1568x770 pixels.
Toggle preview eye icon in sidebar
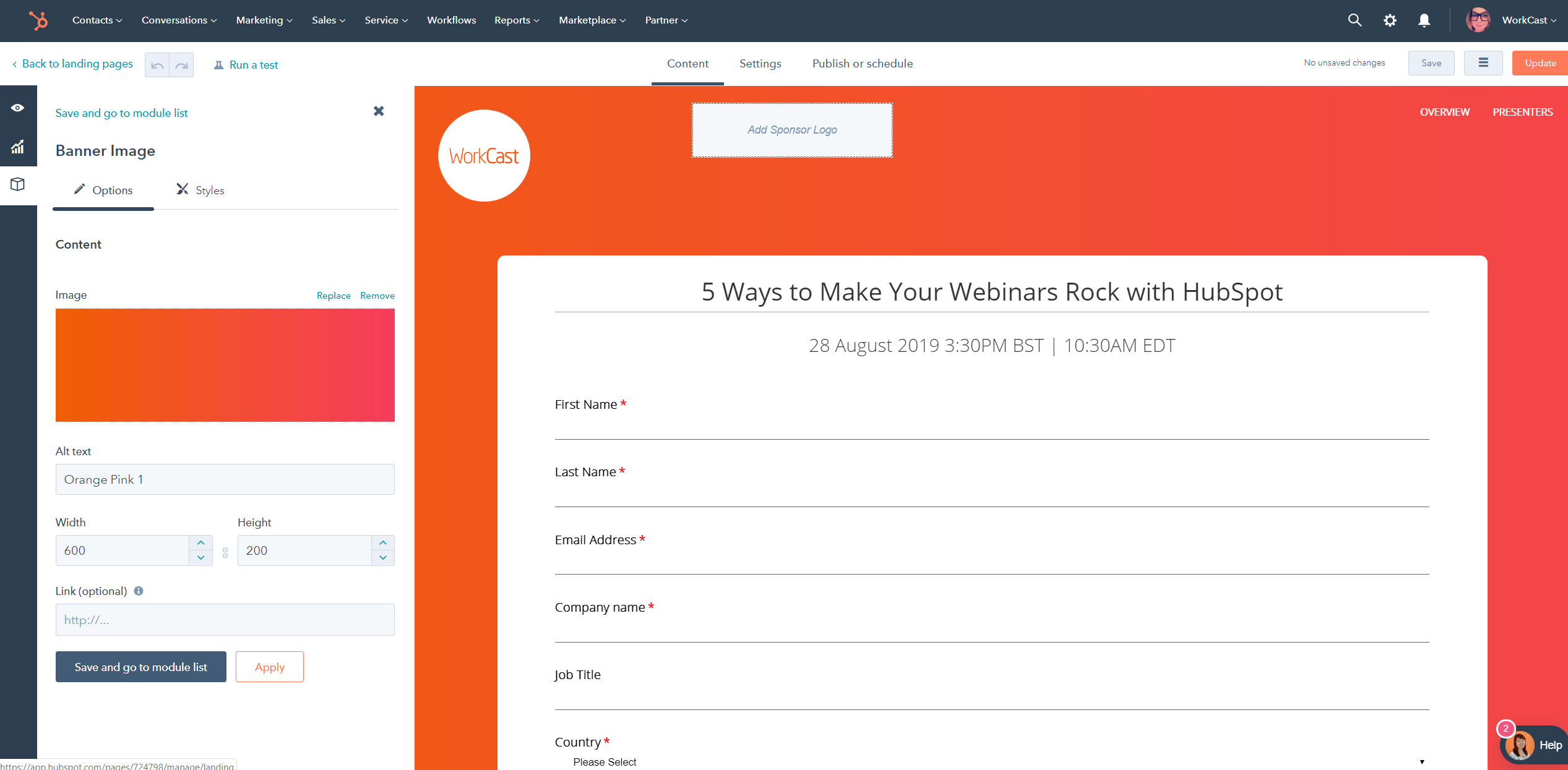pyautogui.click(x=18, y=108)
